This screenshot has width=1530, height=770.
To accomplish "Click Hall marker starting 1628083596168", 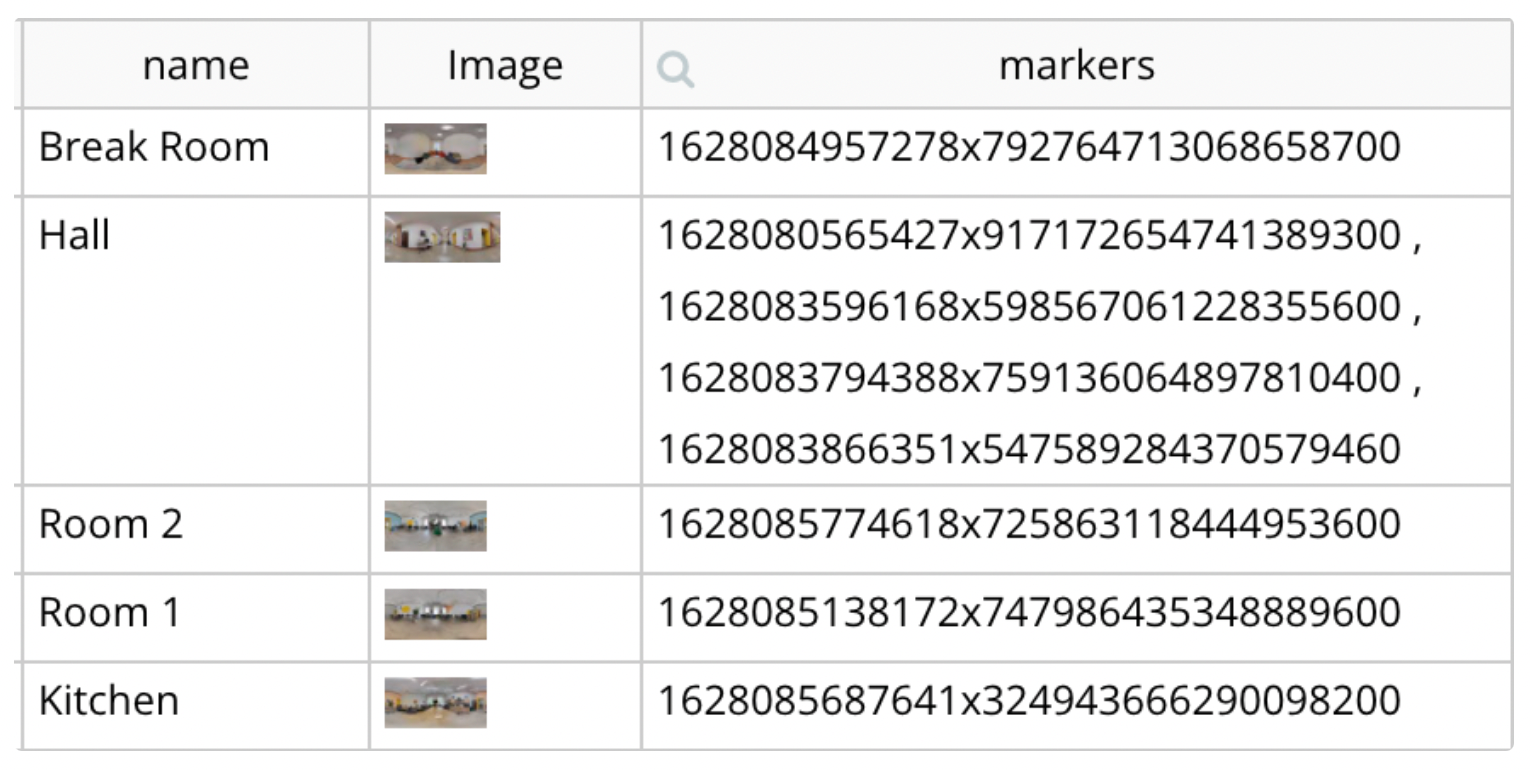I will (1029, 307).
